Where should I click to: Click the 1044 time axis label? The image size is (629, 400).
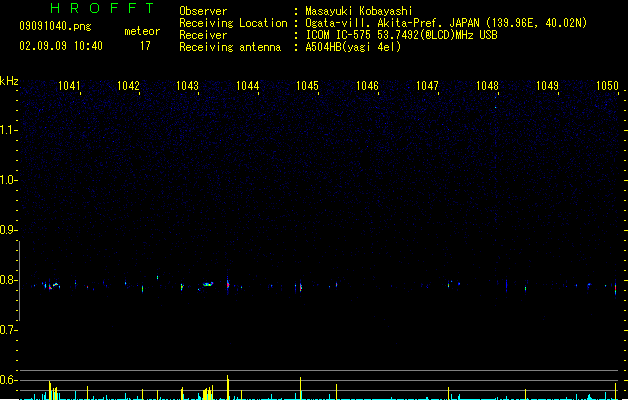pos(248,86)
